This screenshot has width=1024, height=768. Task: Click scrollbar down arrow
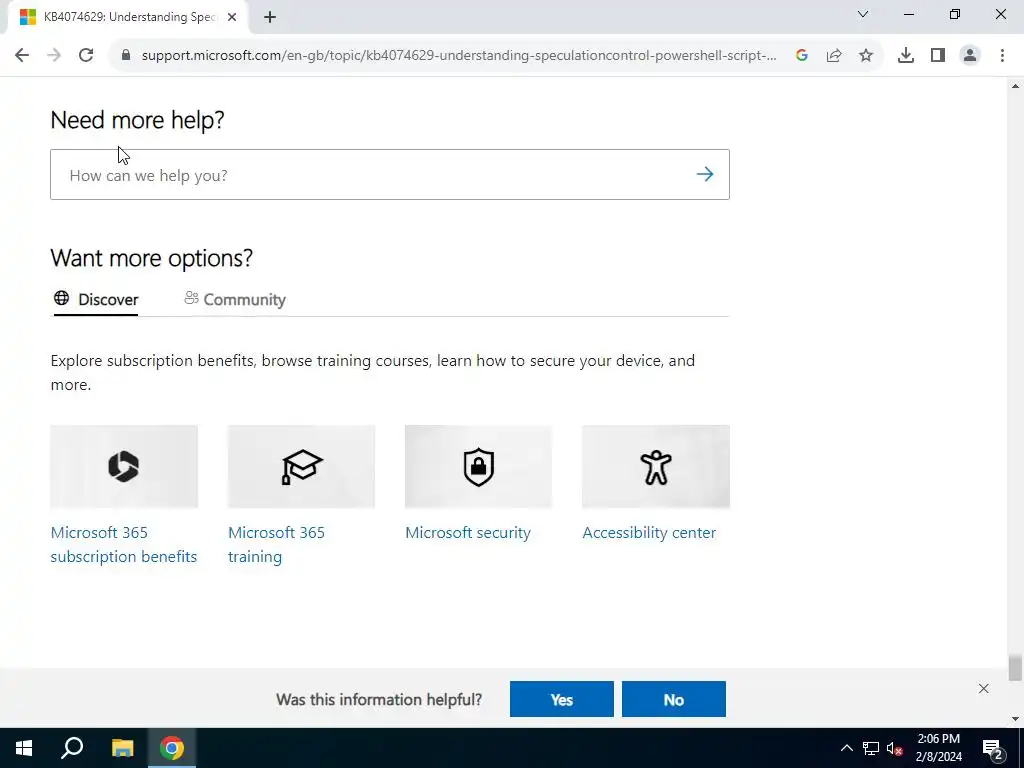1015,720
